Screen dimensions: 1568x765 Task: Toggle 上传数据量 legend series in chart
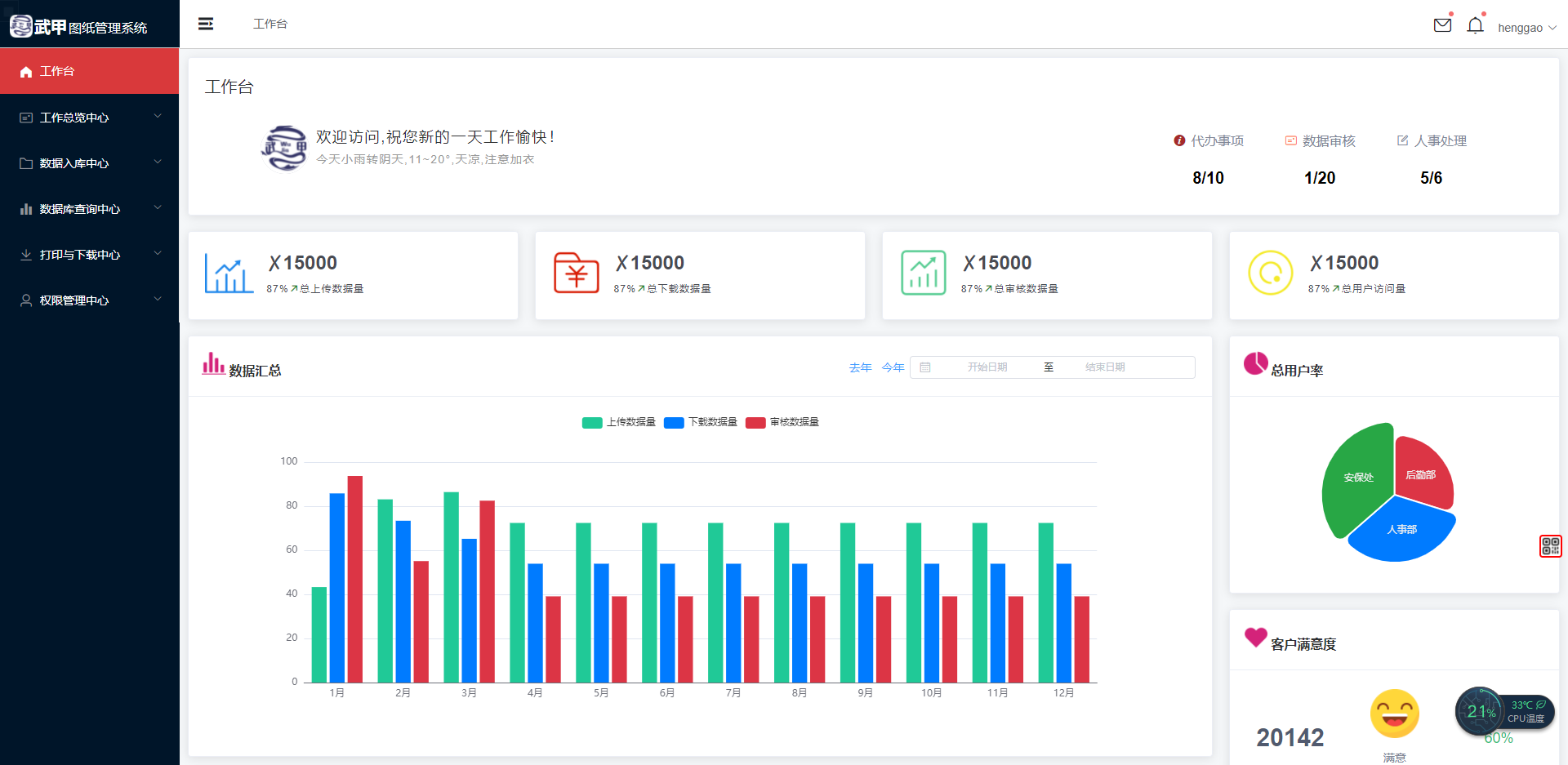(x=619, y=422)
